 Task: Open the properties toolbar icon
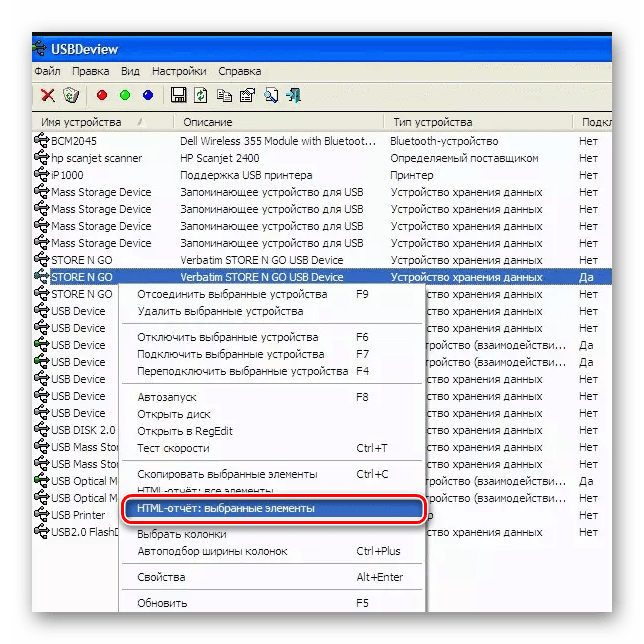pos(245,96)
